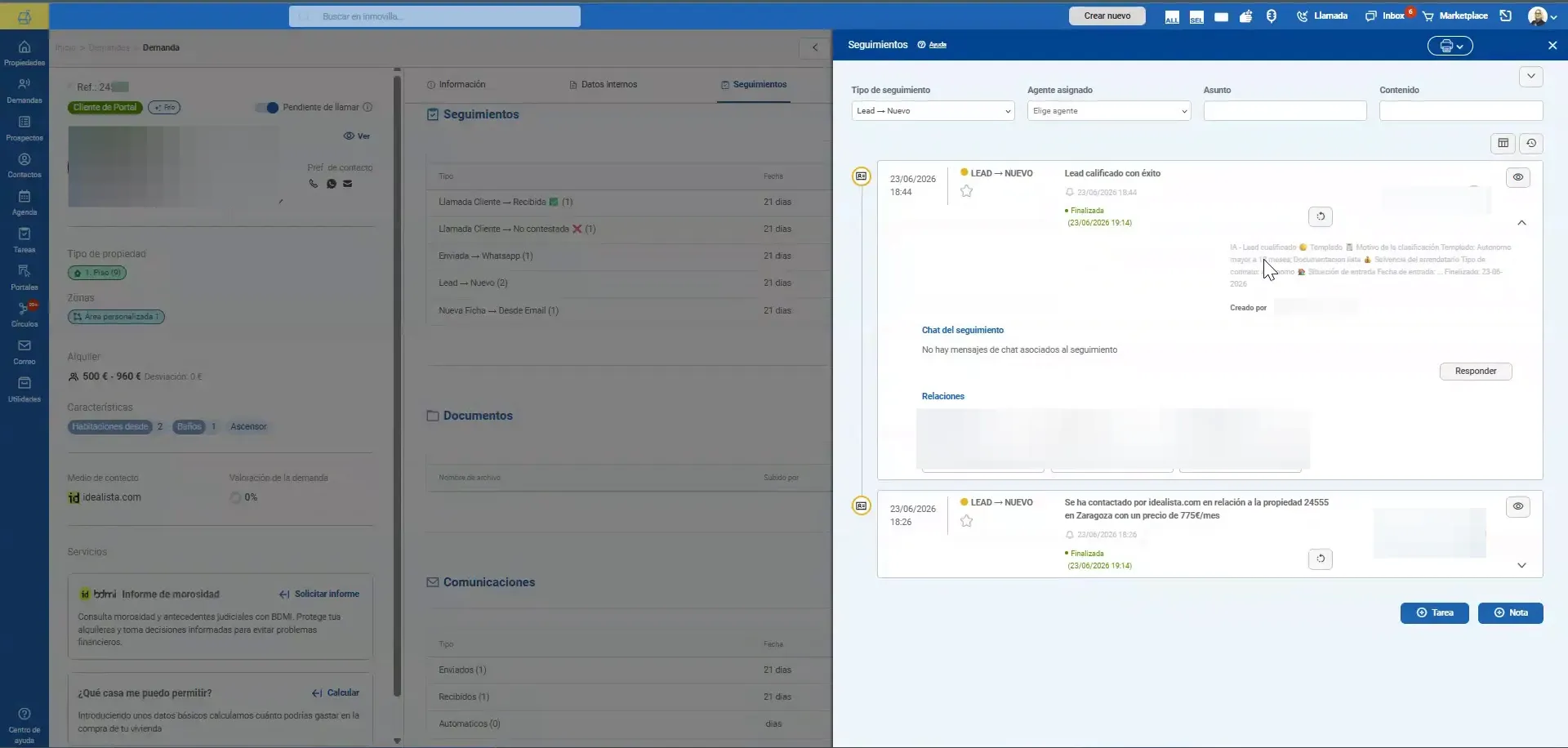Click the clapping hand icon in top bar

[x=1245, y=16]
